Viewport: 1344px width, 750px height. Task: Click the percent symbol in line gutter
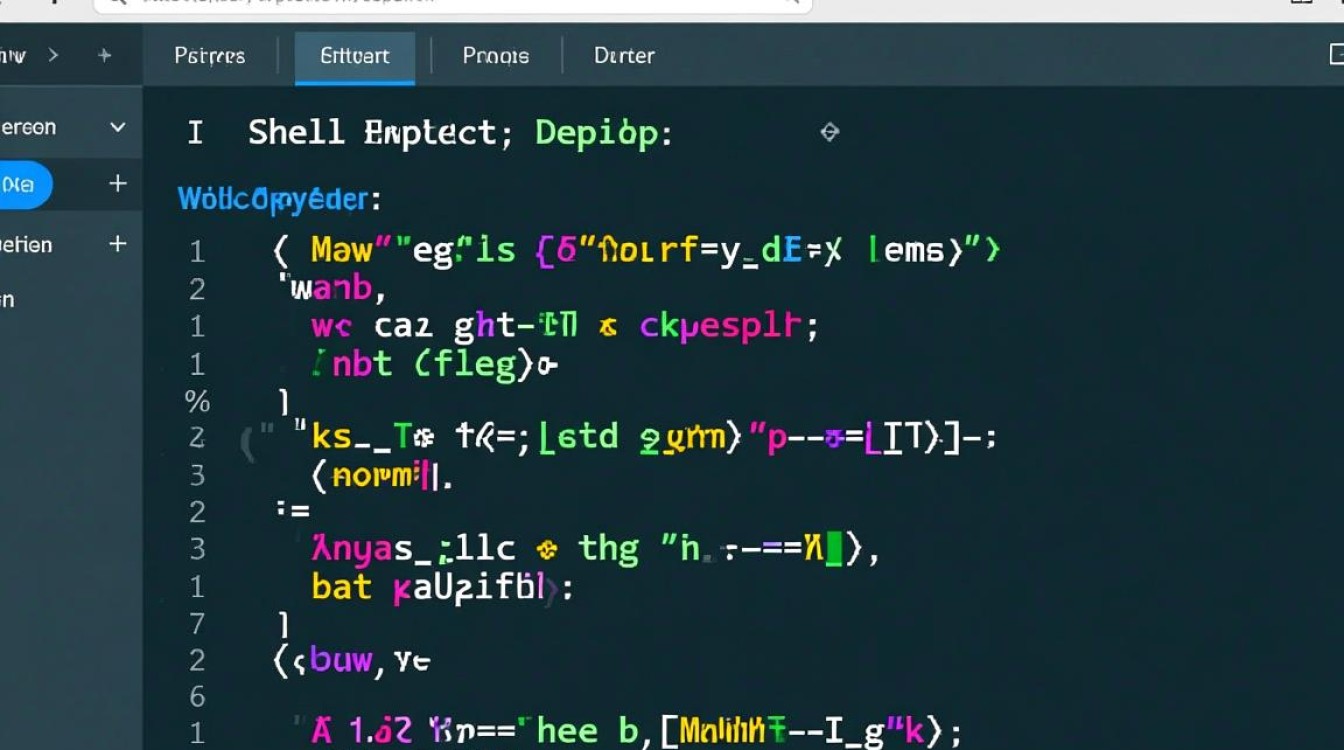pyautogui.click(x=197, y=402)
